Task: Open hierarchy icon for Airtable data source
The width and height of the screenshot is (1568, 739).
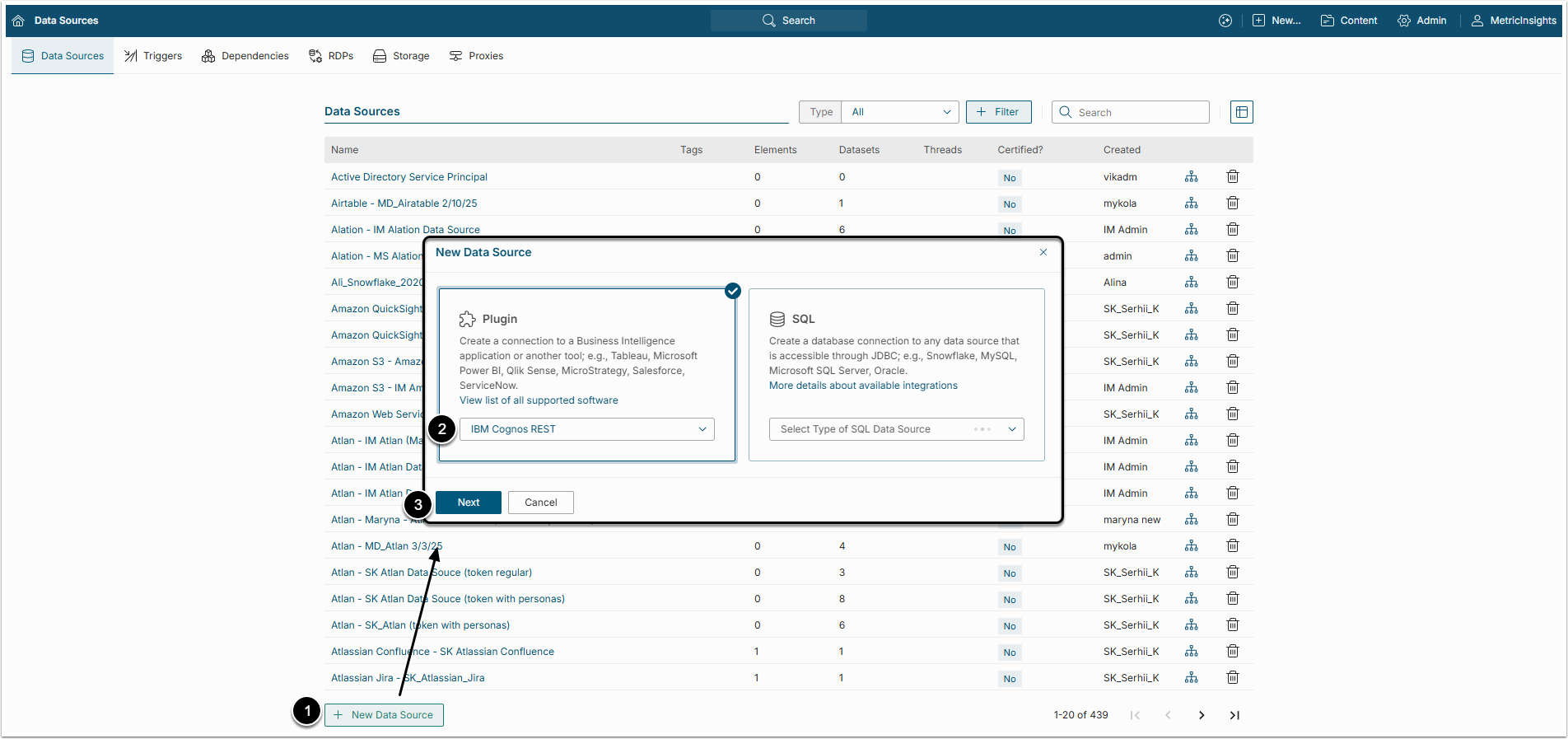Action: (1191, 203)
